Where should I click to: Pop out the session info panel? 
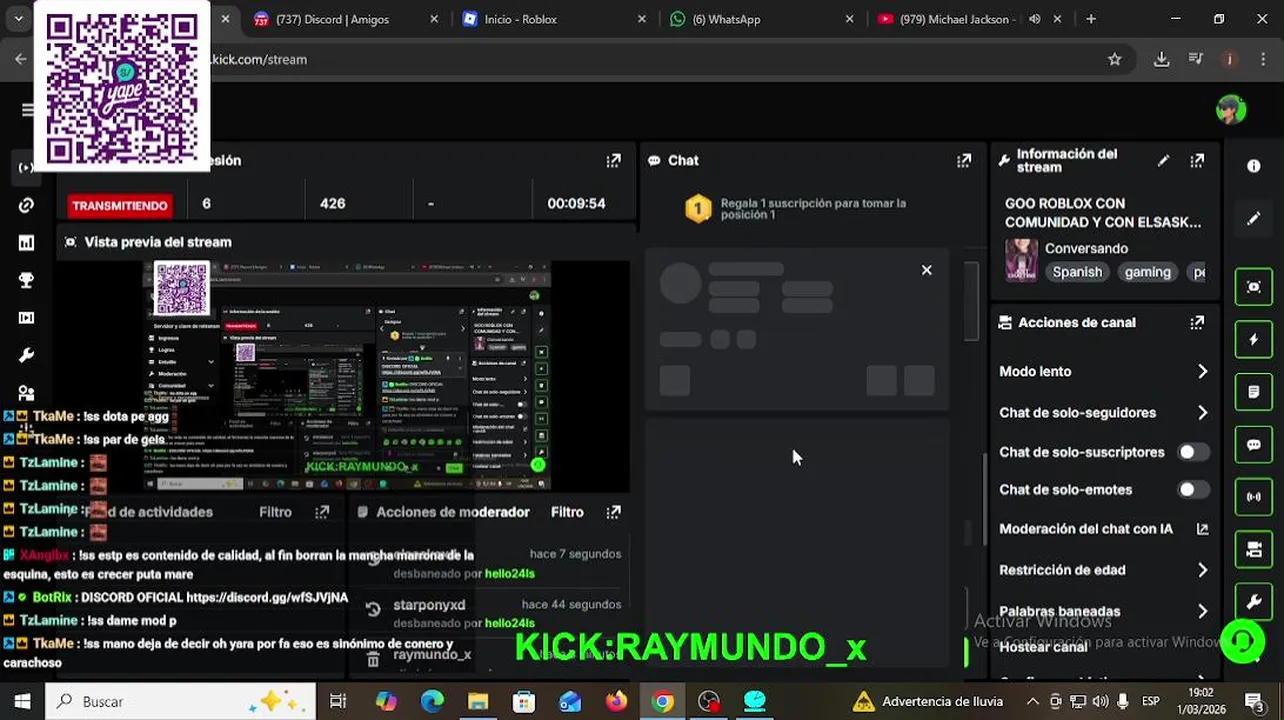point(613,160)
